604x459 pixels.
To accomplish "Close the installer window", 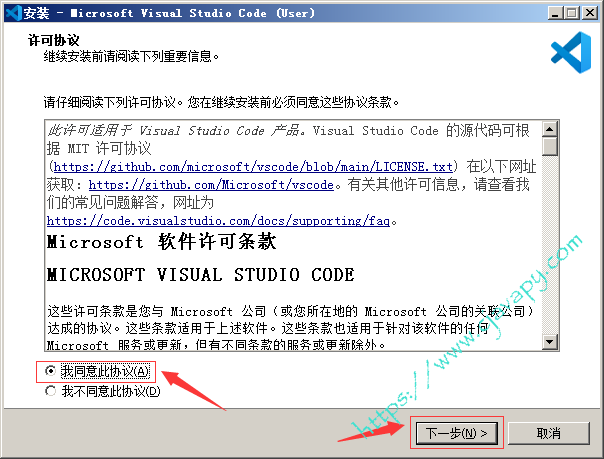I will click(x=590, y=13).
